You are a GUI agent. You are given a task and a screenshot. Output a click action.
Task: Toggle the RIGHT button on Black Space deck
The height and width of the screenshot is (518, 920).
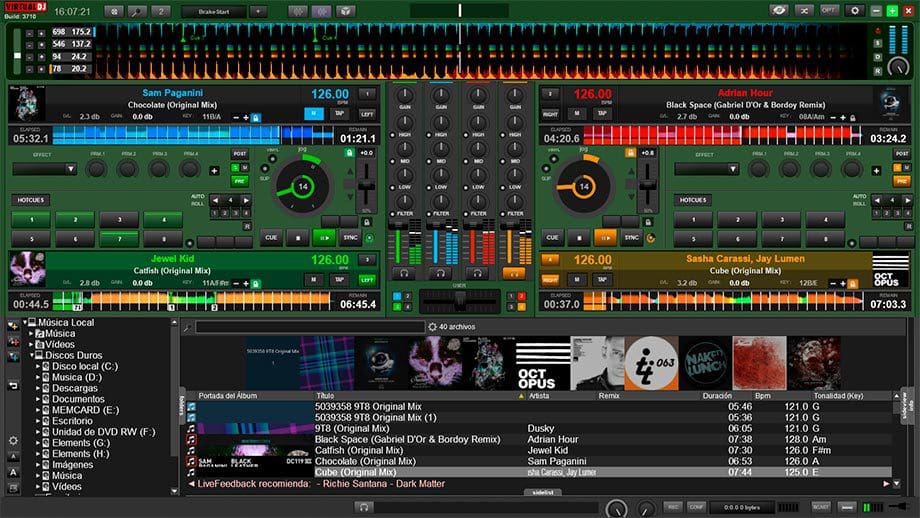(550, 114)
